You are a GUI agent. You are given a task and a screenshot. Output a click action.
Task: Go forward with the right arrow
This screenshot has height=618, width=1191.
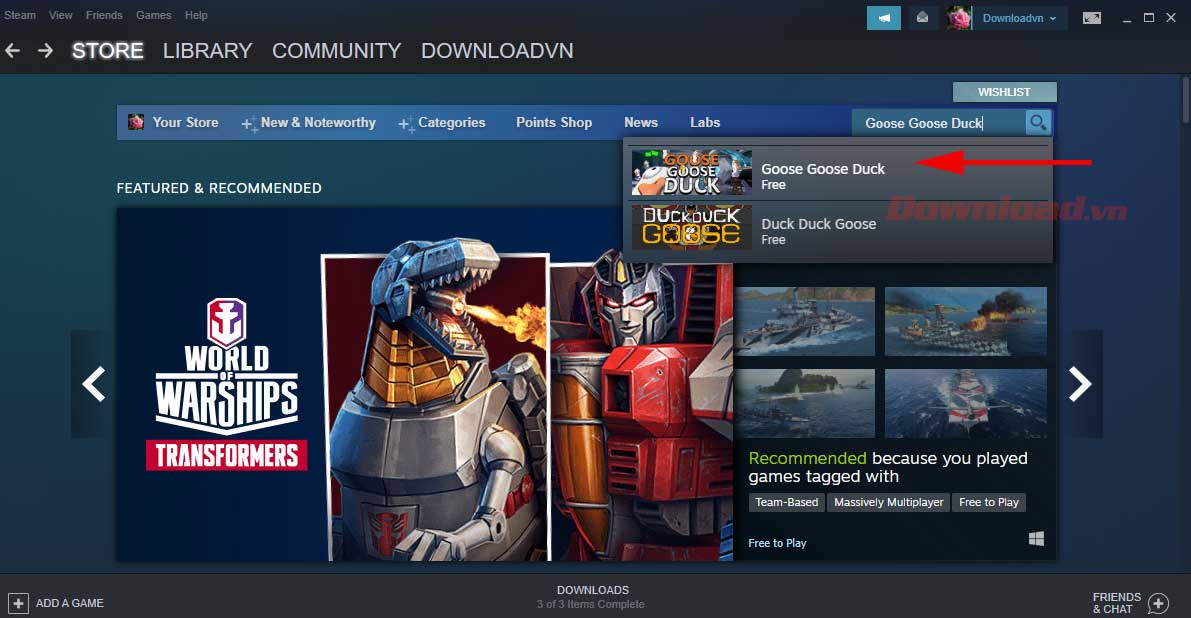click(x=46, y=51)
